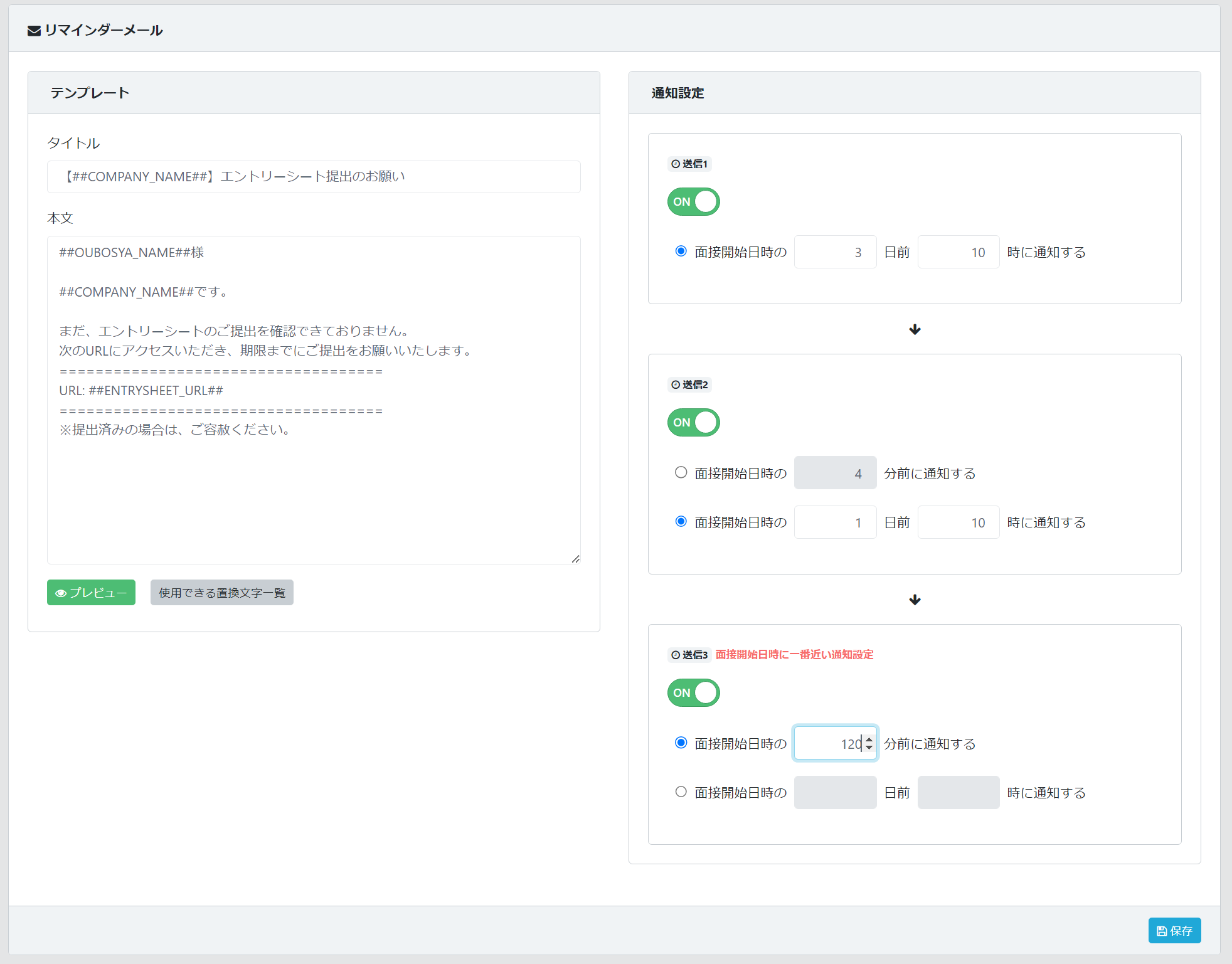Click the envelope icon beside リマインダーメール

(34, 31)
